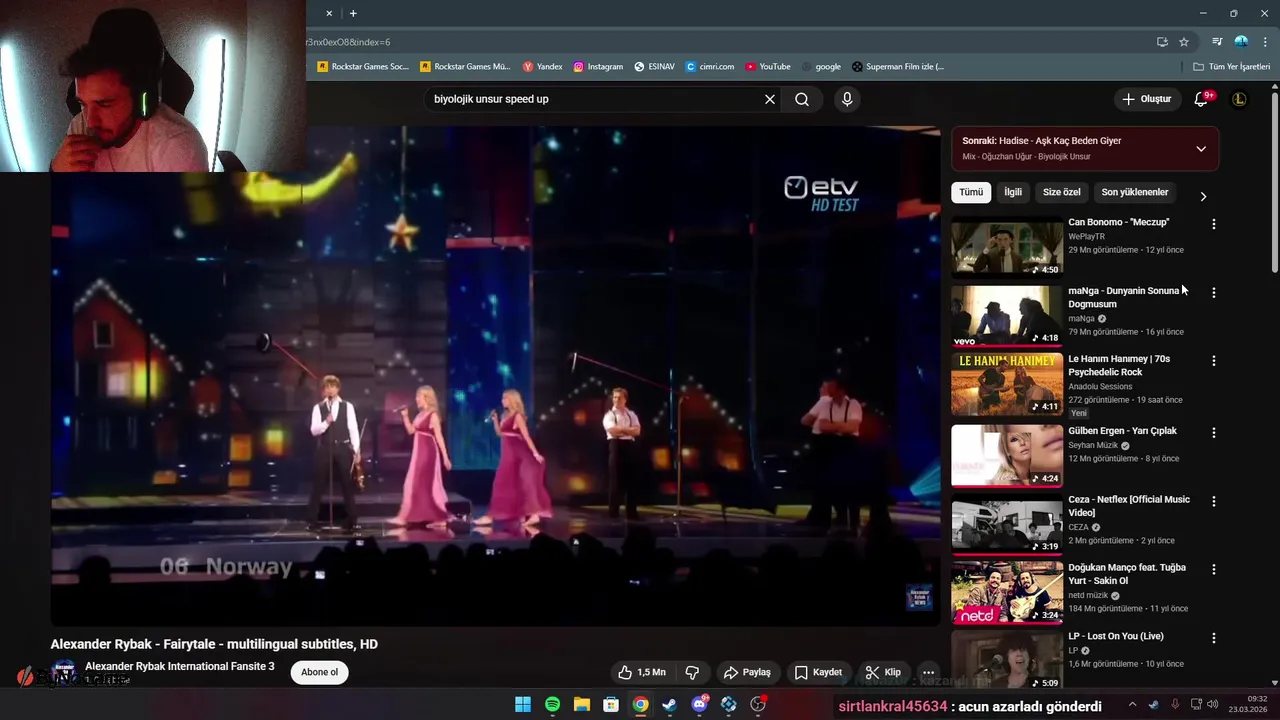Open options for Ceza - Netflex video
This screenshot has width=1280, height=720.
[x=1214, y=501]
